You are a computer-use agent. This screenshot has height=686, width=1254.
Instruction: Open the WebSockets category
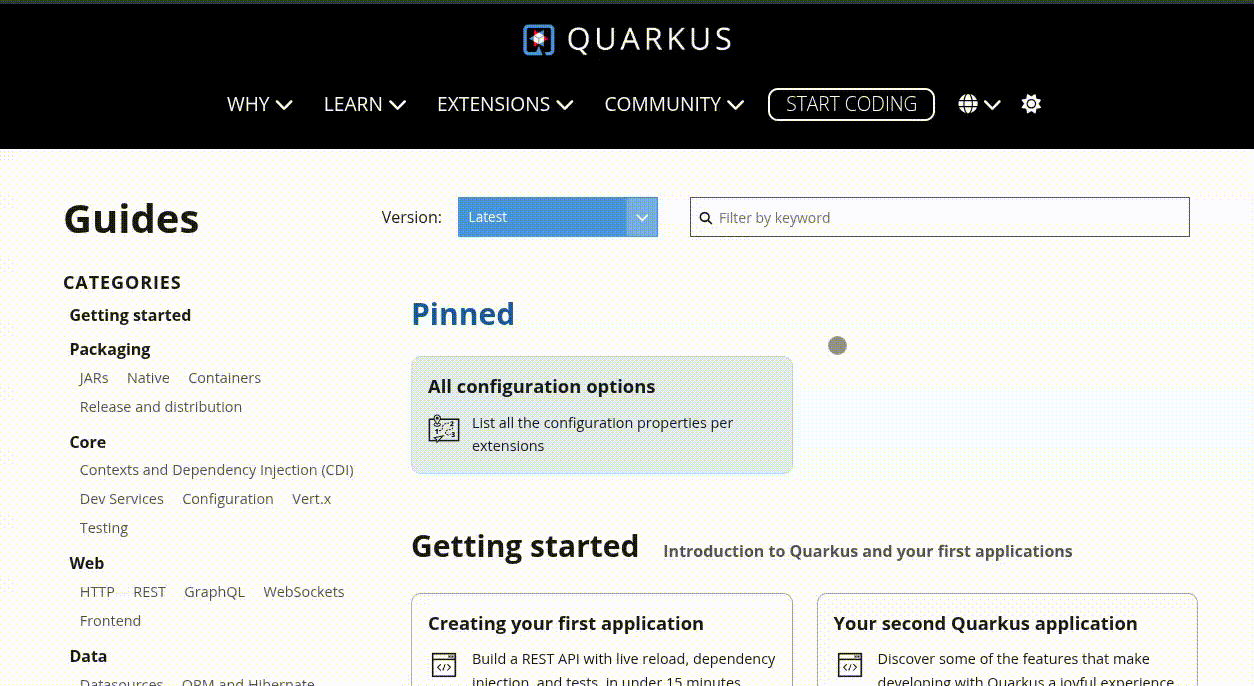[x=304, y=592]
